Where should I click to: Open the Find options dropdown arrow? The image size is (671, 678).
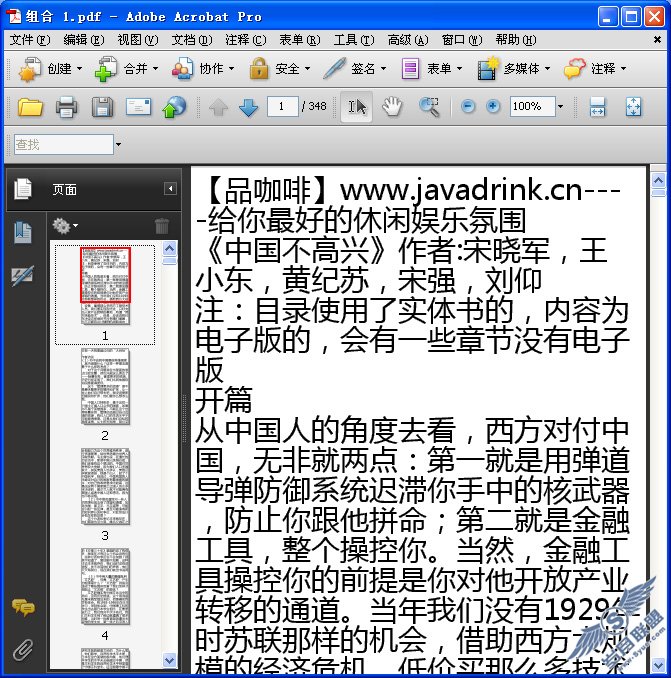point(118,144)
